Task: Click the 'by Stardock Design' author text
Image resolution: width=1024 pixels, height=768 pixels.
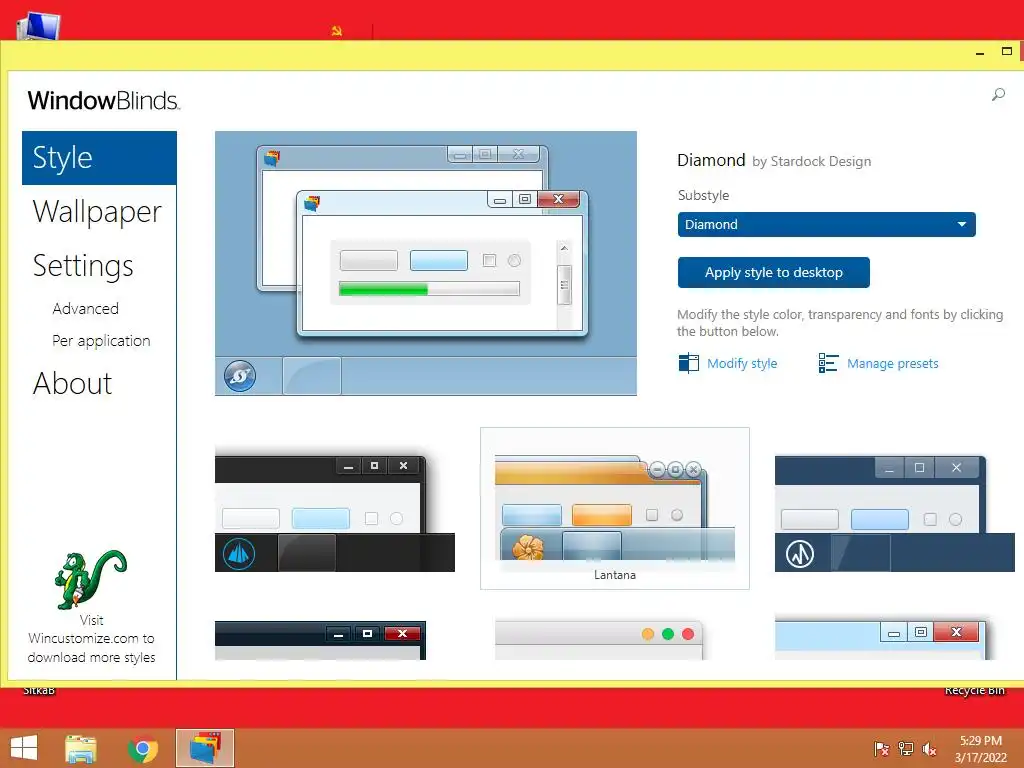Action: 811,161
